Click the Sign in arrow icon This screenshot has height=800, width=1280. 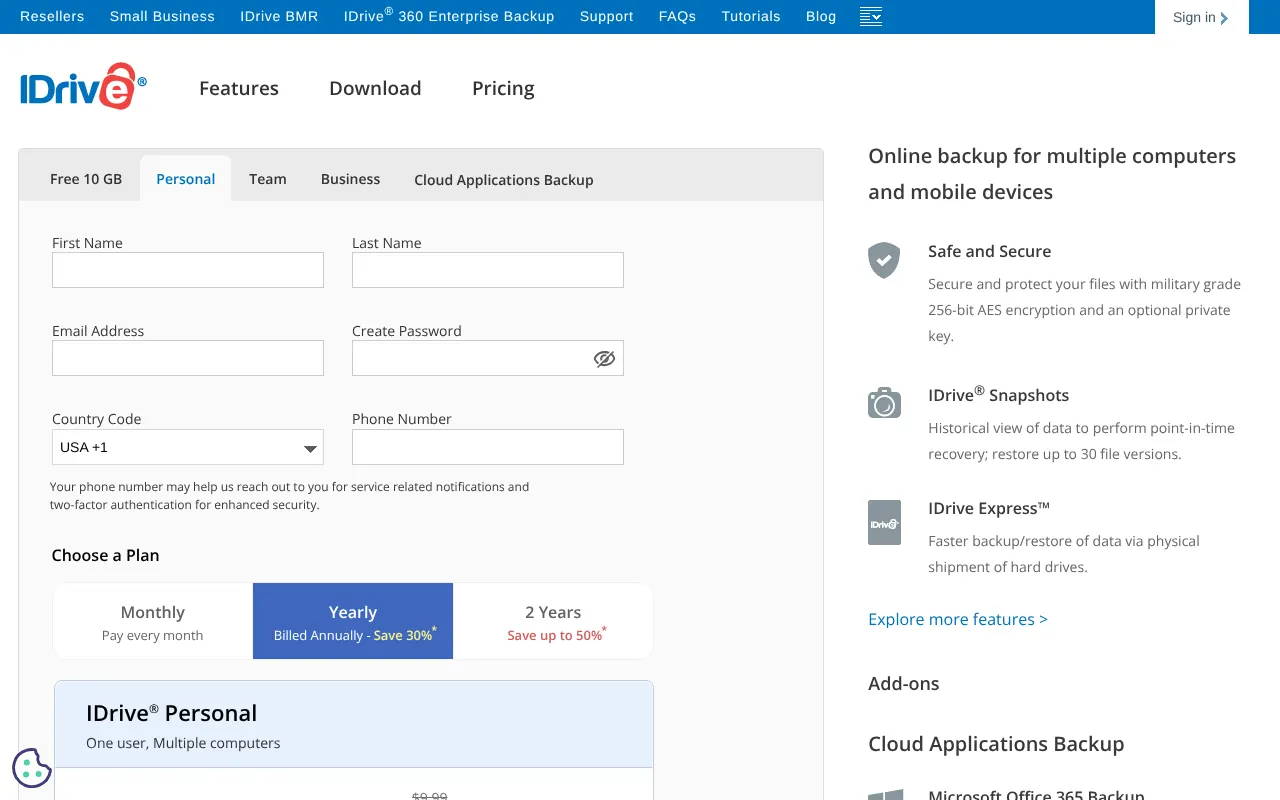[1225, 18]
